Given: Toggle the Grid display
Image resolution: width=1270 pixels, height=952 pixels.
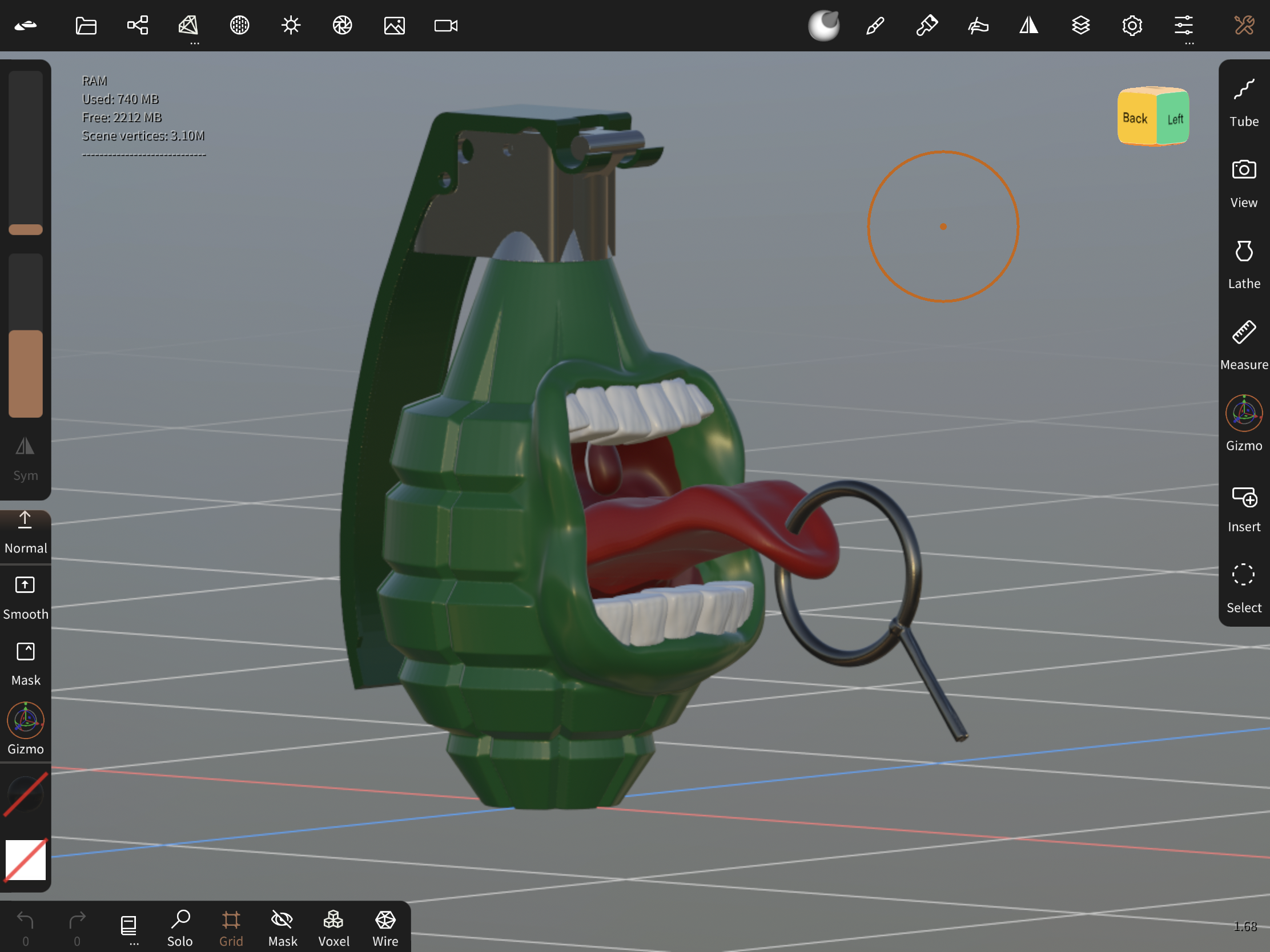Looking at the screenshot, I should pyautogui.click(x=231, y=929).
